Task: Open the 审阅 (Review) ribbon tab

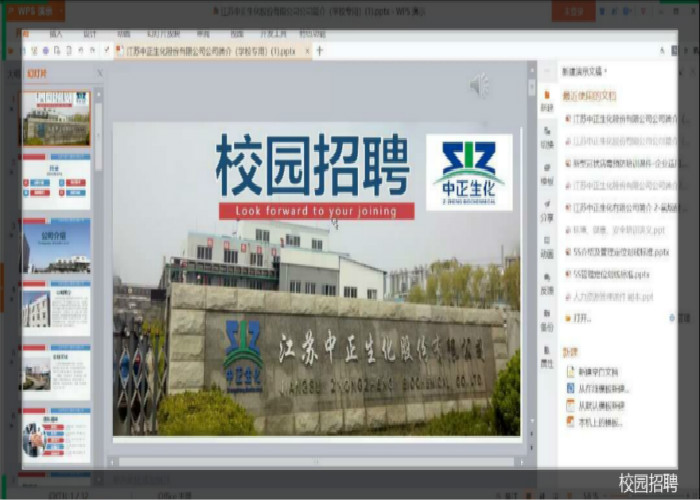Action: coord(203,34)
